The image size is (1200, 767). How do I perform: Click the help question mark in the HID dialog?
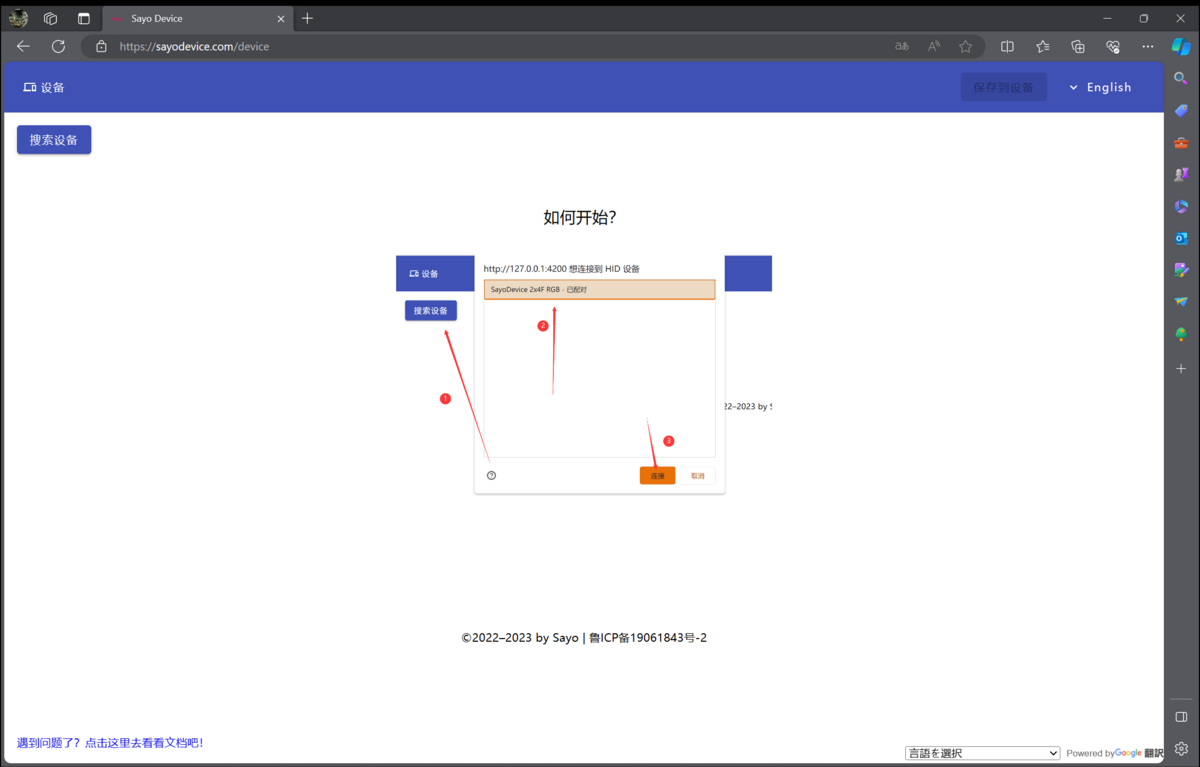click(491, 475)
